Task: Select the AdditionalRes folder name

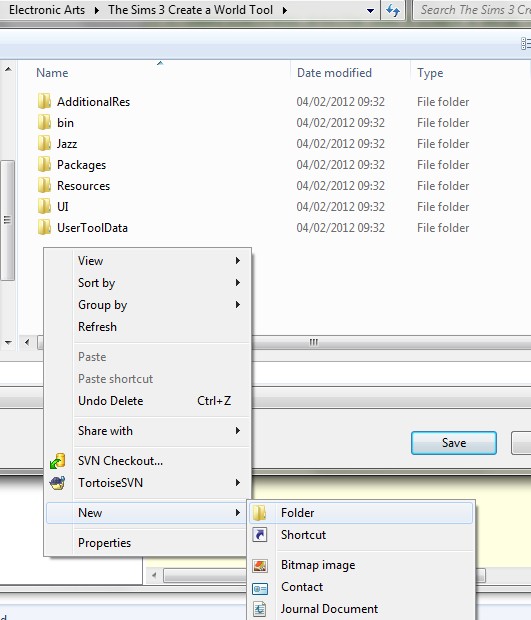Action: [93, 102]
